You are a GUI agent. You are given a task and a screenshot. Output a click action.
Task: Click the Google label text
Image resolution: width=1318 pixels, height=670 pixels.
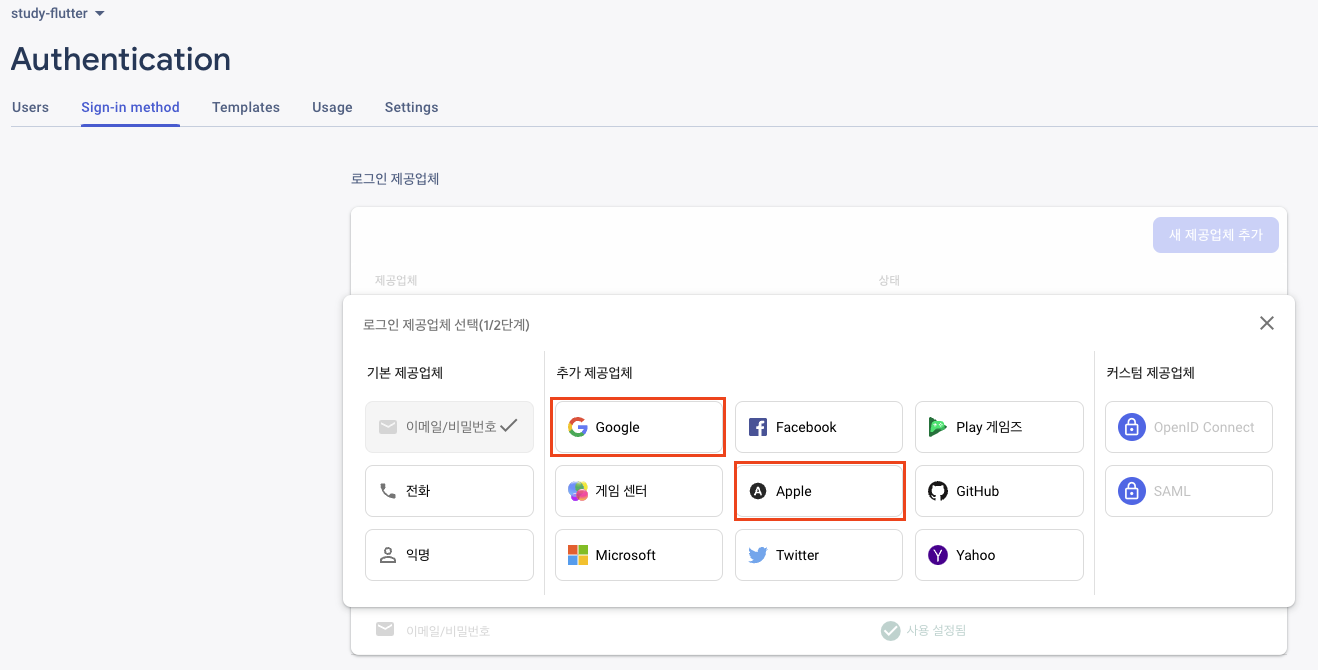click(x=617, y=427)
